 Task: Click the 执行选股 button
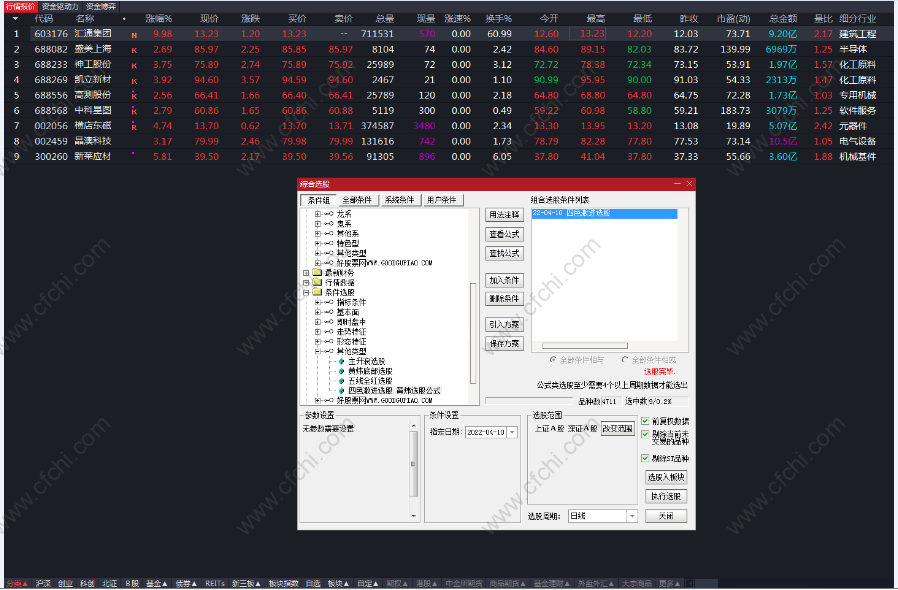tap(665, 496)
